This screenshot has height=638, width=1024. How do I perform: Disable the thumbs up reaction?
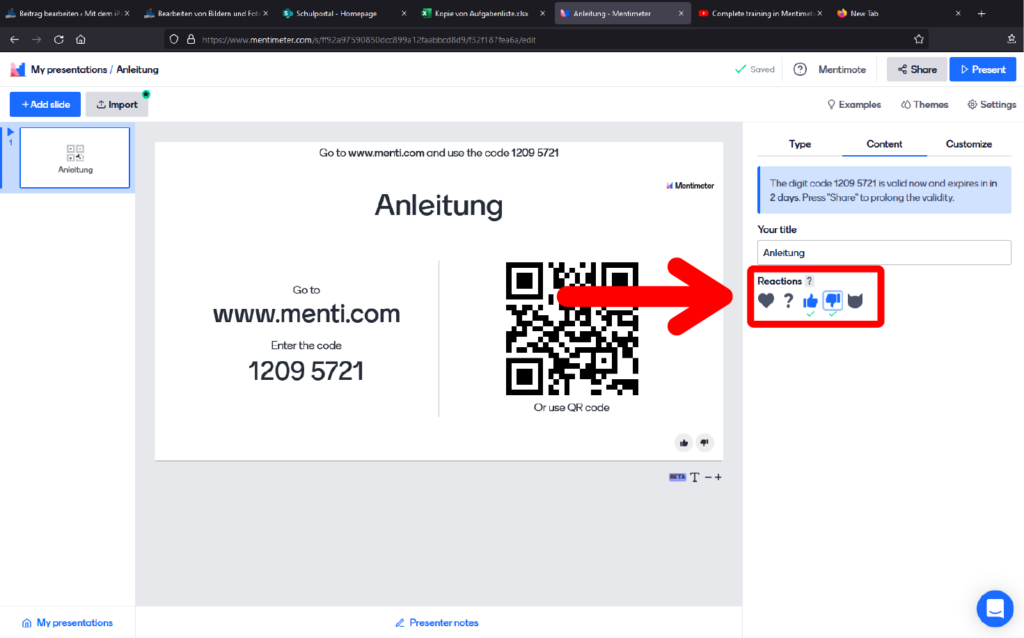tap(810, 300)
